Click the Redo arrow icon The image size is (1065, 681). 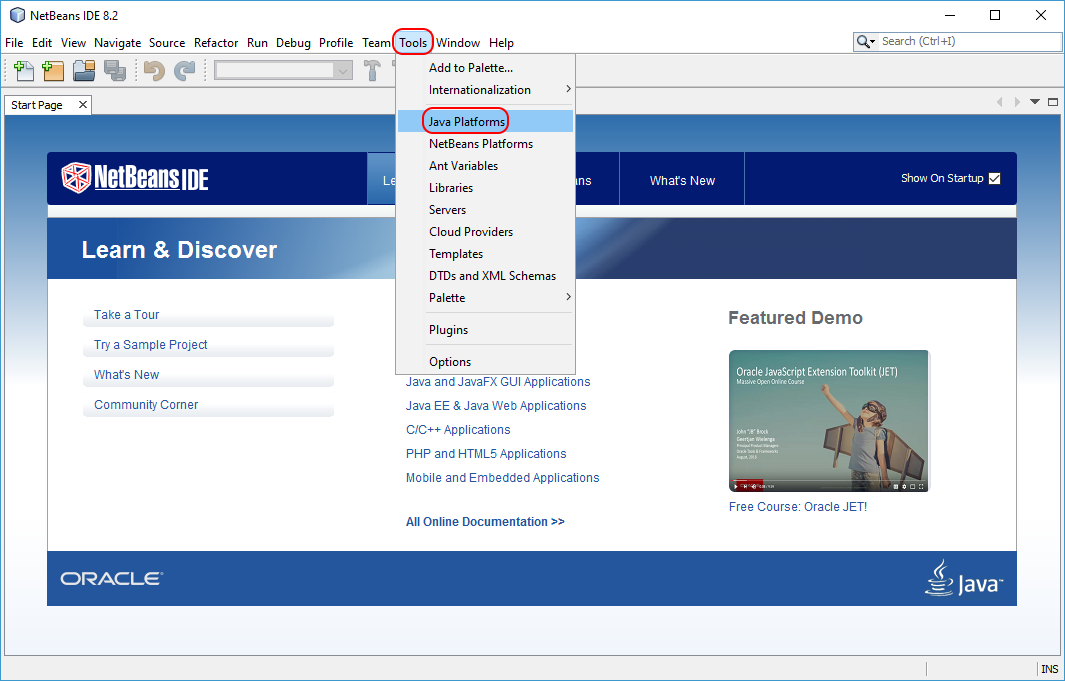[184, 71]
